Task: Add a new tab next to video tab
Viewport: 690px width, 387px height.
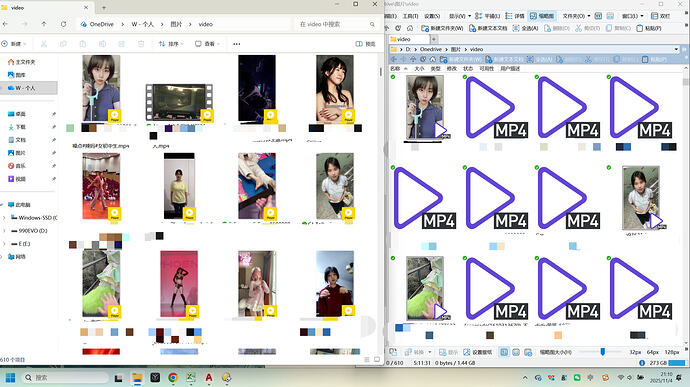Action: point(433,39)
